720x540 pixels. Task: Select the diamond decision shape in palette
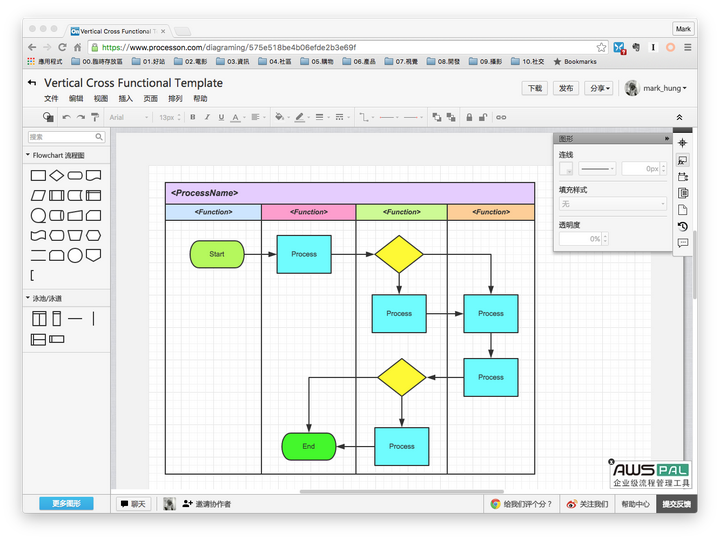[x=56, y=175]
